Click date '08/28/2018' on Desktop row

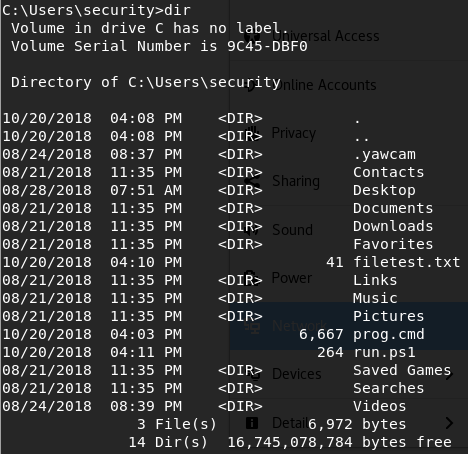point(47,190)
